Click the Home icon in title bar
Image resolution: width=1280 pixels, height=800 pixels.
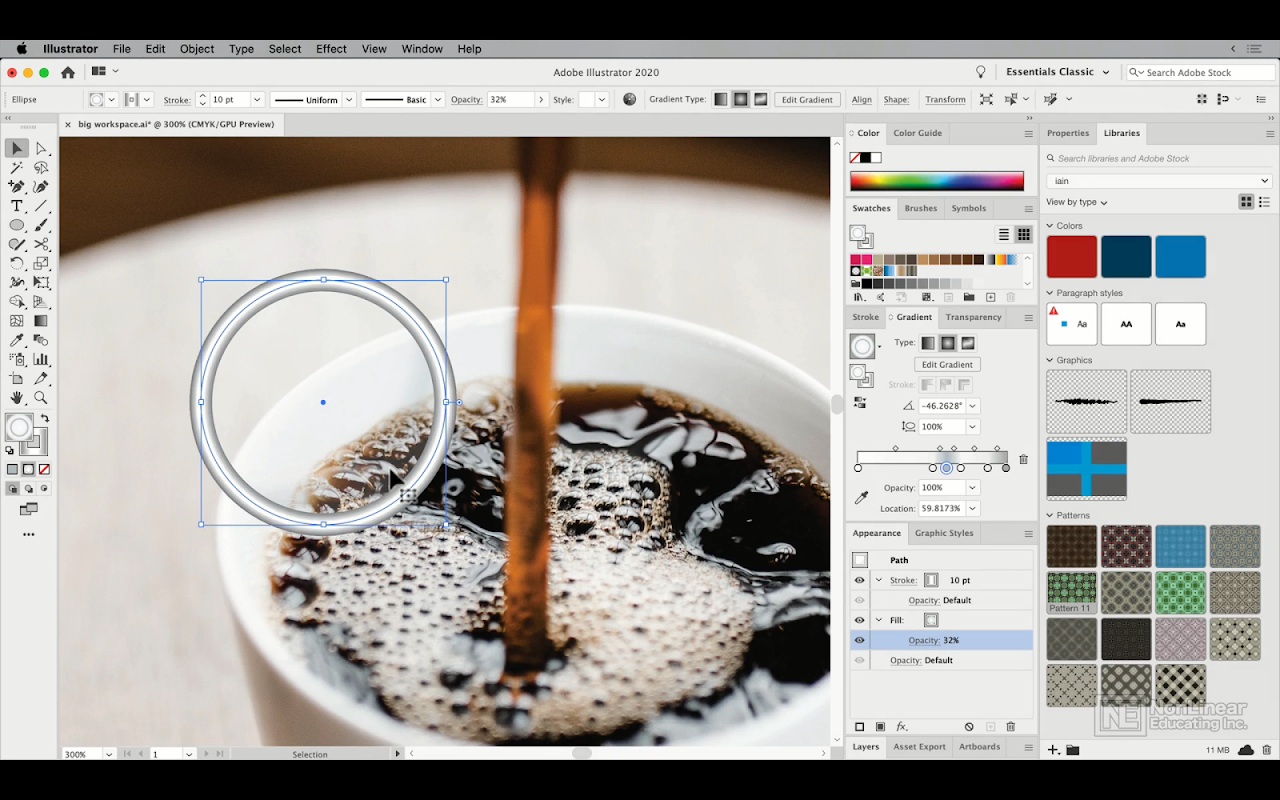[68, 72]
